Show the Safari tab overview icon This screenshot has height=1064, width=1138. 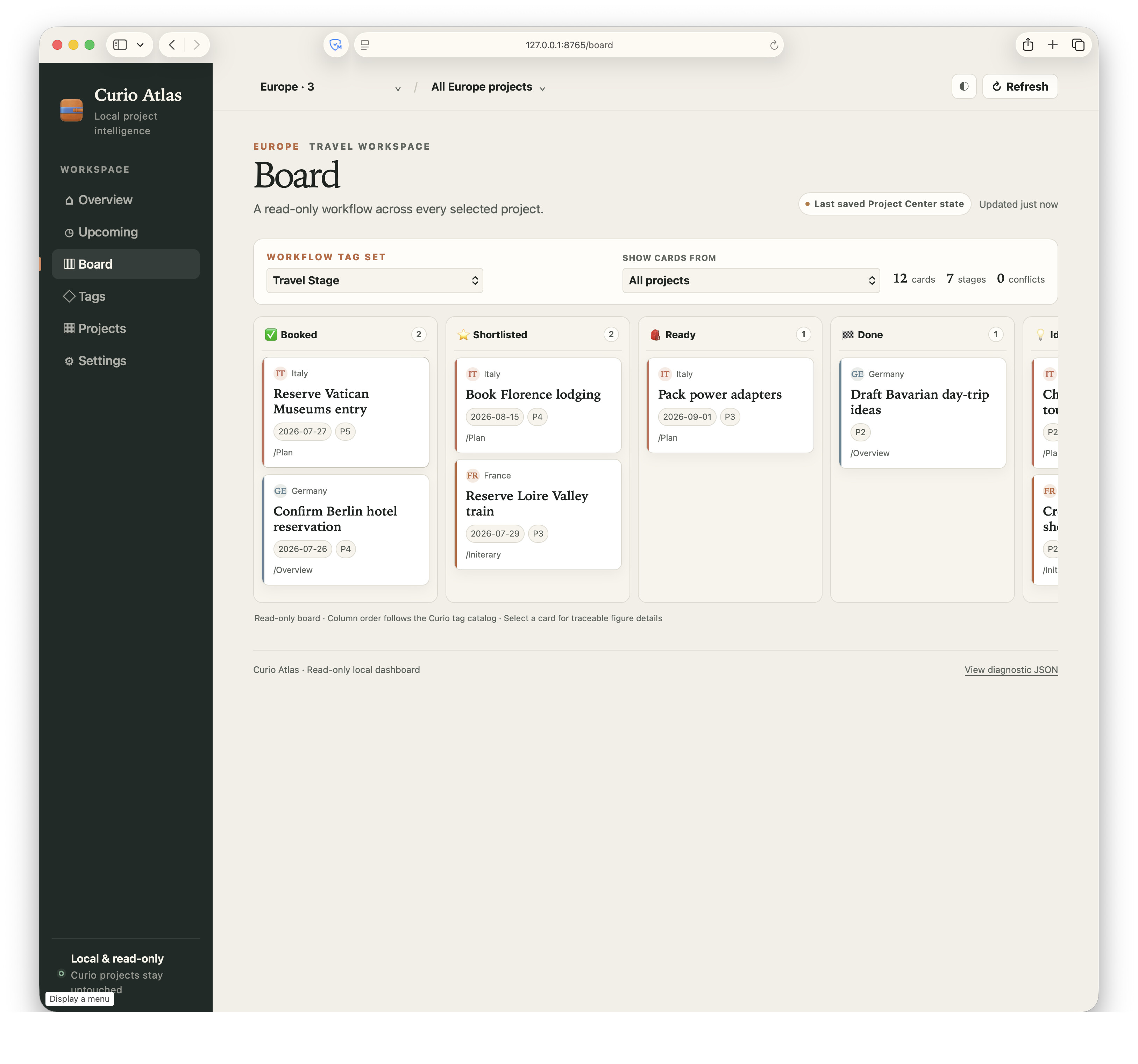coord(1078,45)
